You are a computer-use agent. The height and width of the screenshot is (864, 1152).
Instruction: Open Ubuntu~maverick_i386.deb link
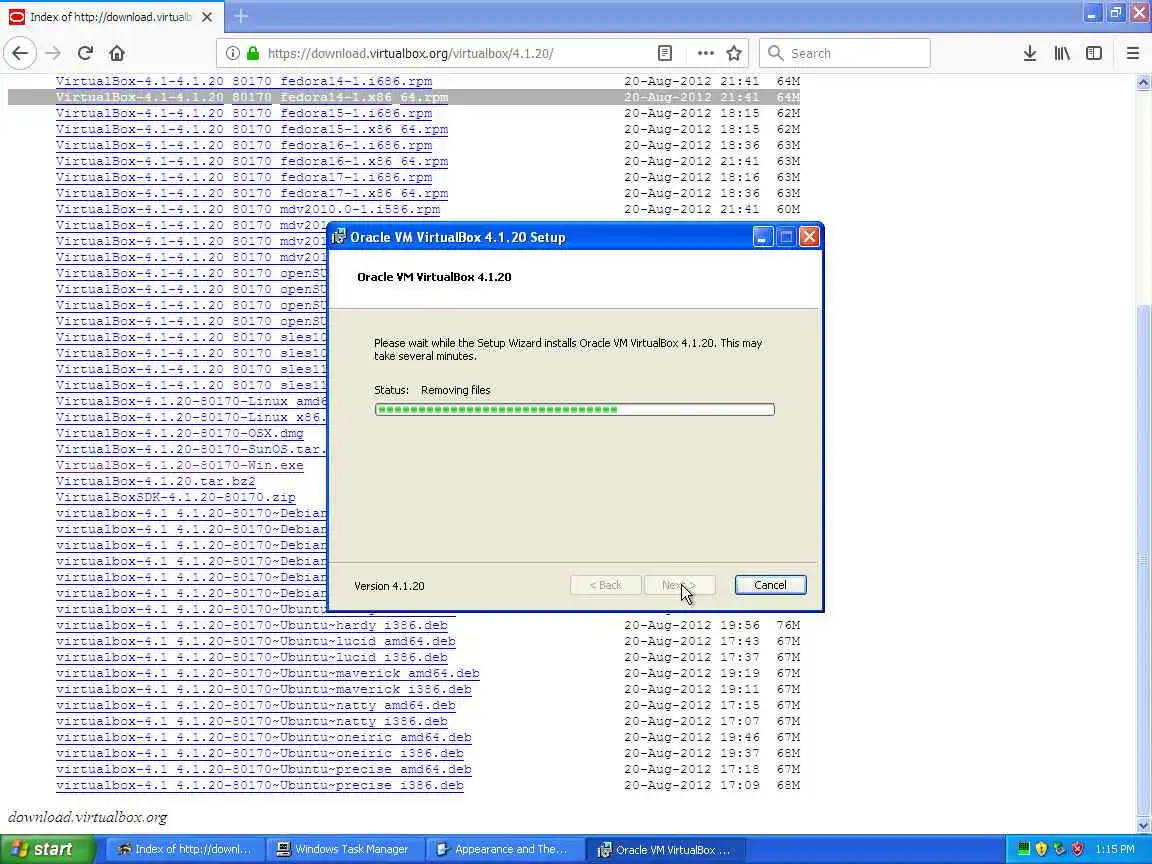click(264, 689)
